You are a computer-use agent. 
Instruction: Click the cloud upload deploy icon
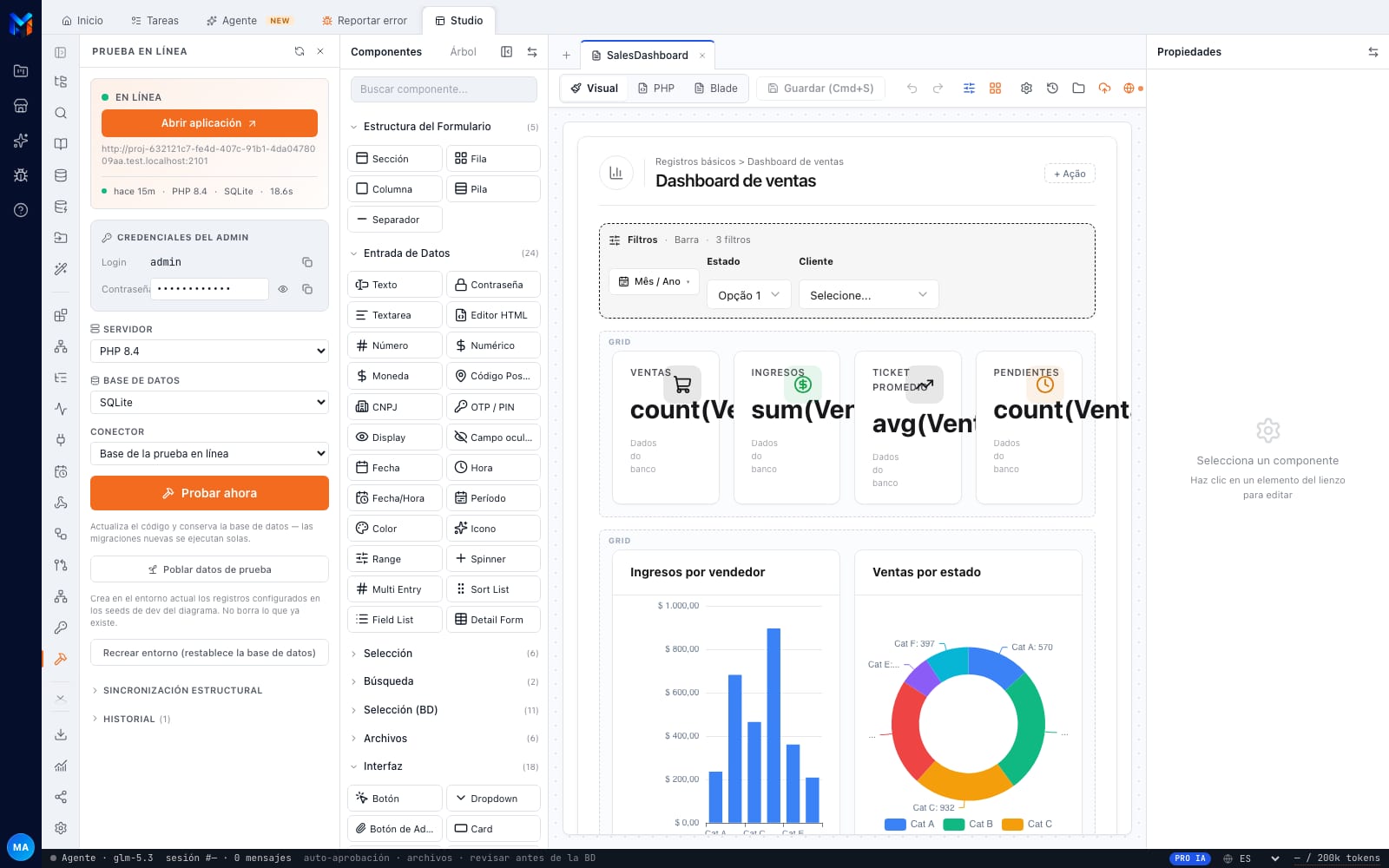pyautogui.click(x=1104, y=89)
